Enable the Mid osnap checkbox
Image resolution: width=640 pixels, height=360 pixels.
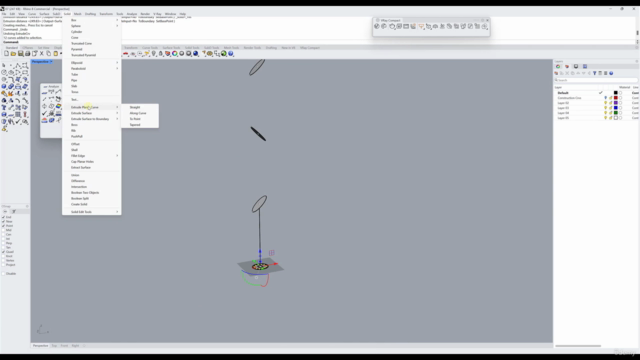(x=4, y=230)
